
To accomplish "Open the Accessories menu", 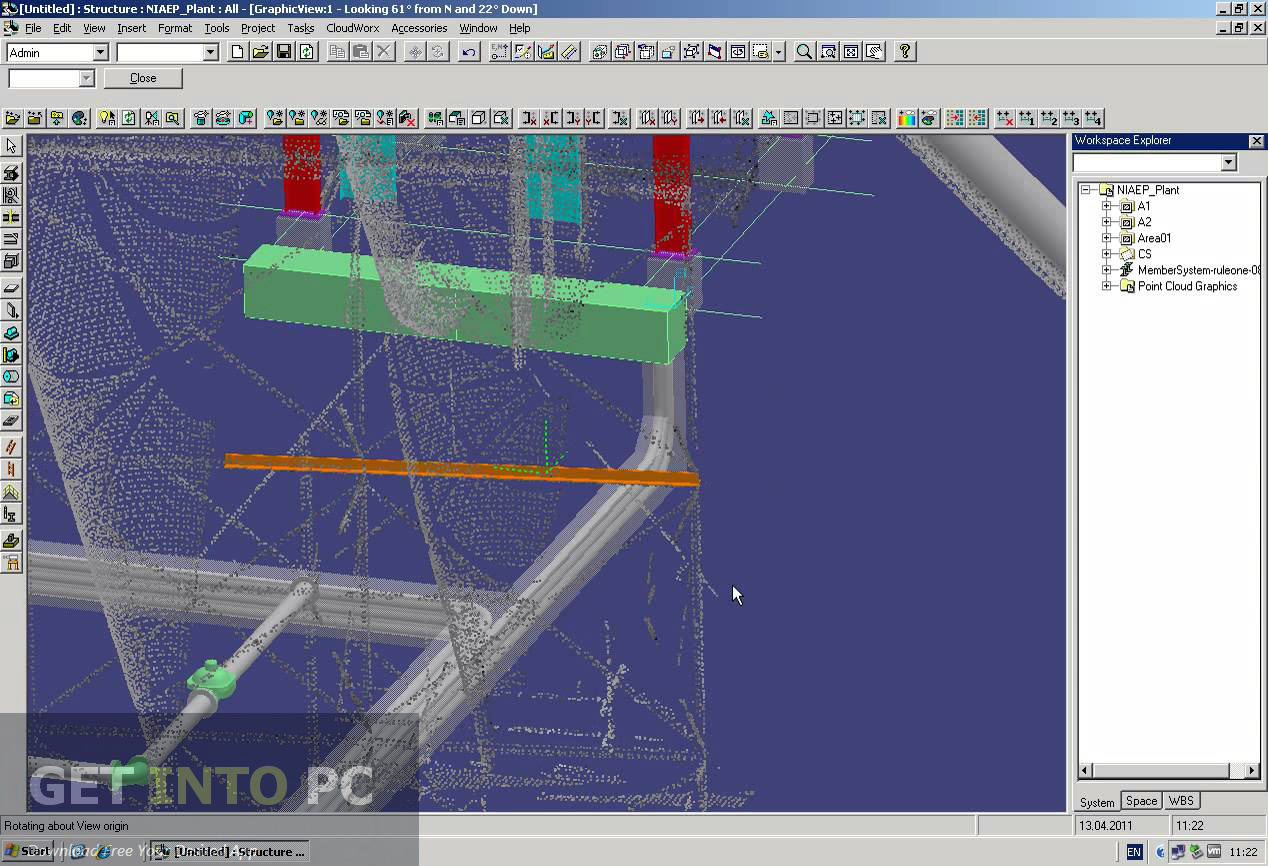I will [419, 28].
